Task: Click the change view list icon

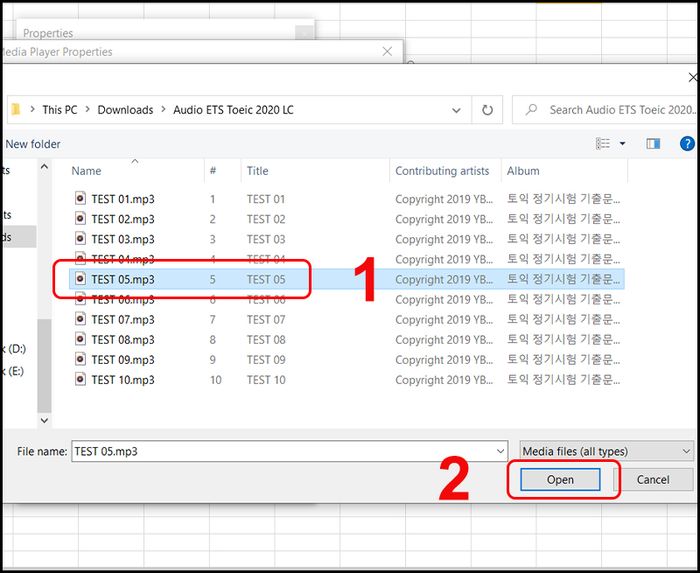Action: pos(603,144)
